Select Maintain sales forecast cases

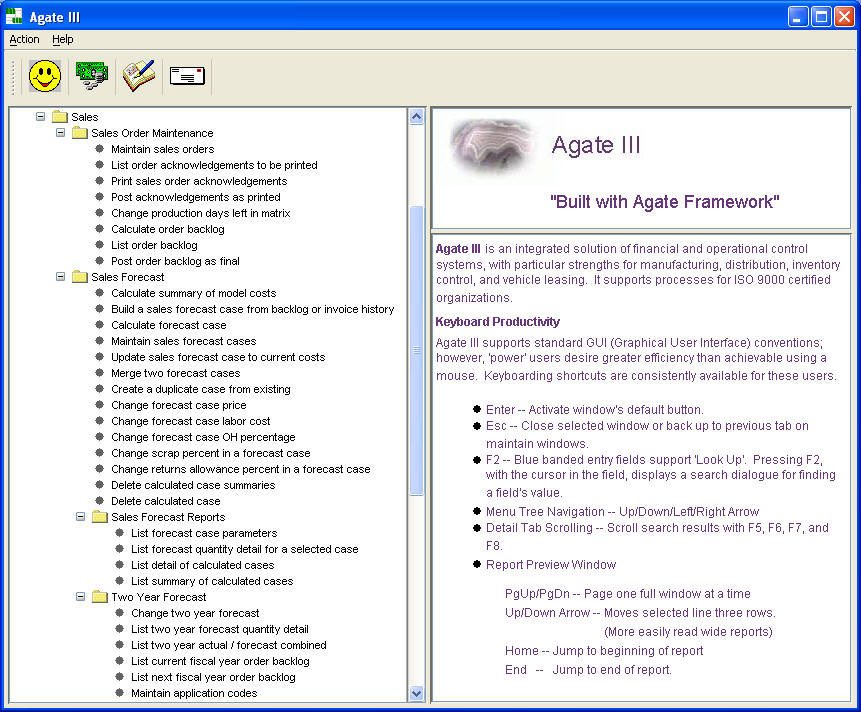183,341
